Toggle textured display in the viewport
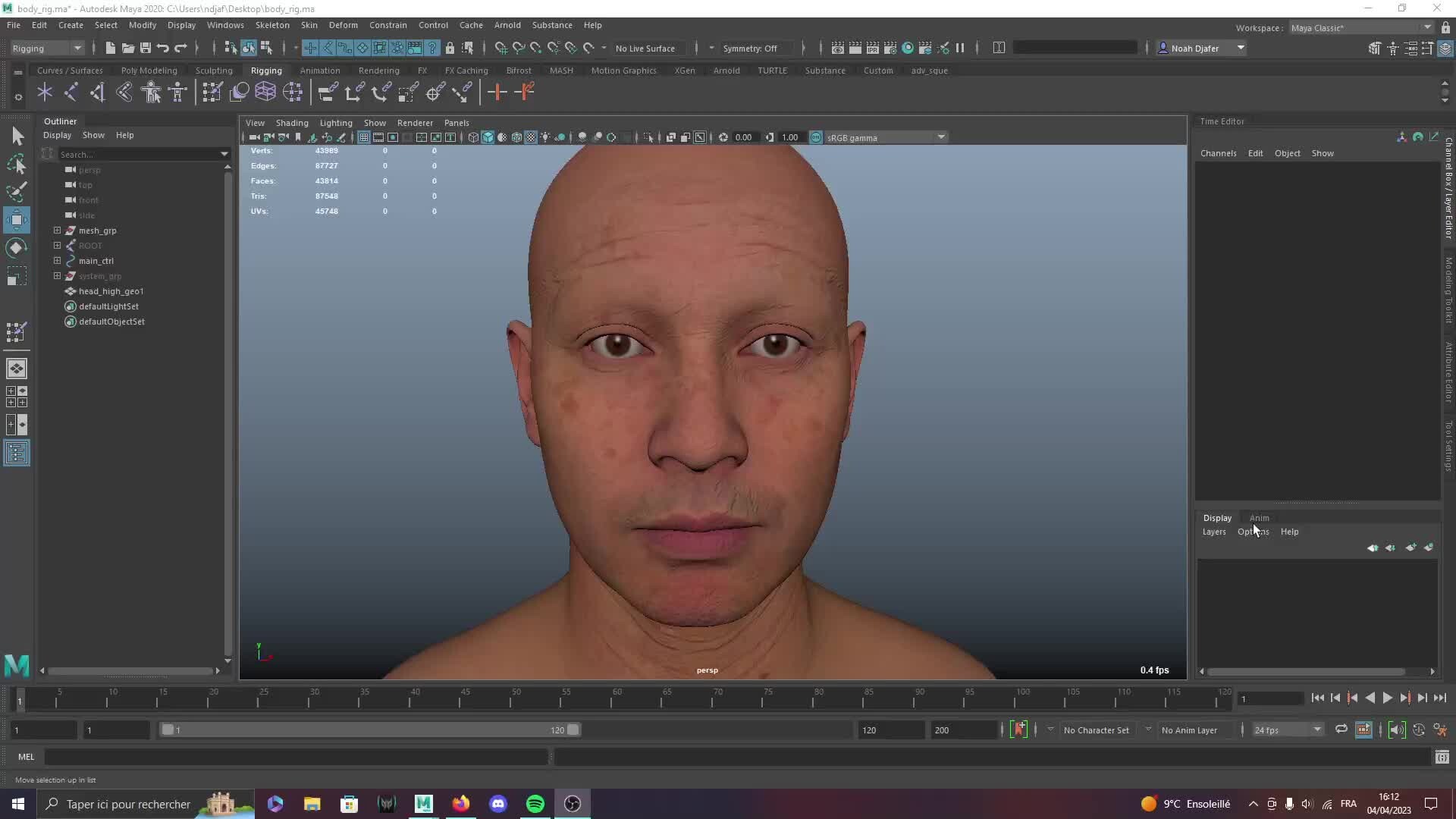This screenshot has width=1456, height=819. click(x=530, y=137)
